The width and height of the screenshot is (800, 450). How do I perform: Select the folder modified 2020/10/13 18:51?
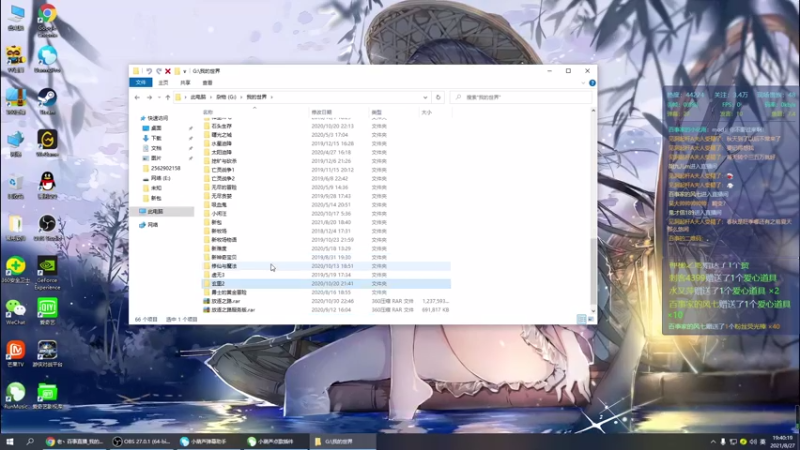[327, 266]
